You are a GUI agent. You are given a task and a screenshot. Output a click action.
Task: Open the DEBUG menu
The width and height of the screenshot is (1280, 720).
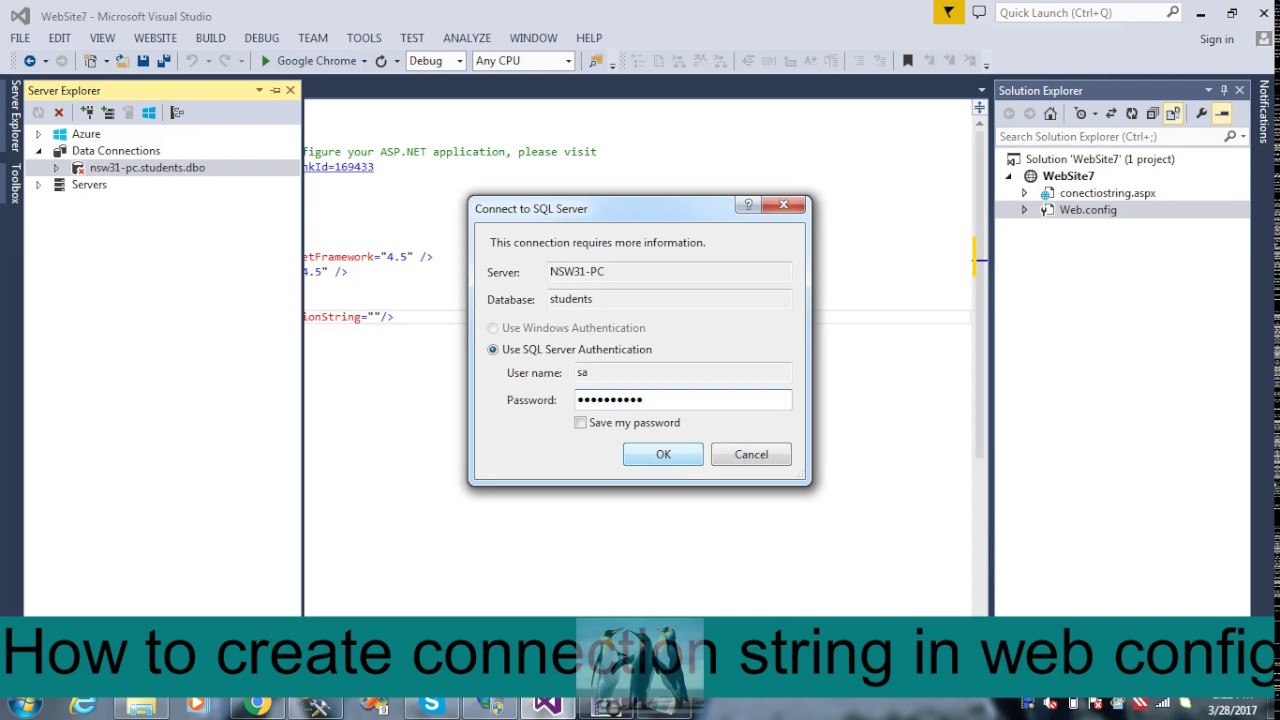click(262, 38)
